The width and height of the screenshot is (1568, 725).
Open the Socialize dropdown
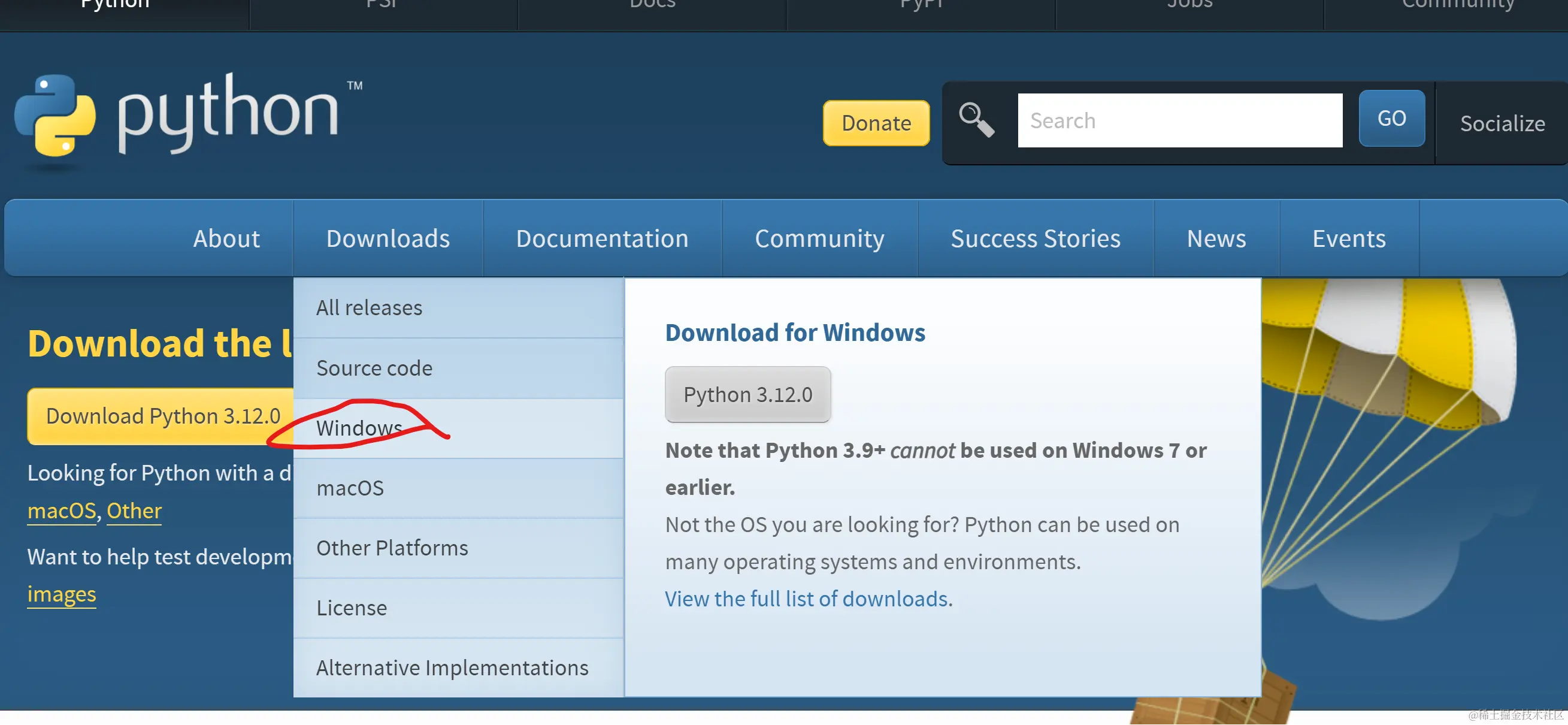tap(1502, 123)
